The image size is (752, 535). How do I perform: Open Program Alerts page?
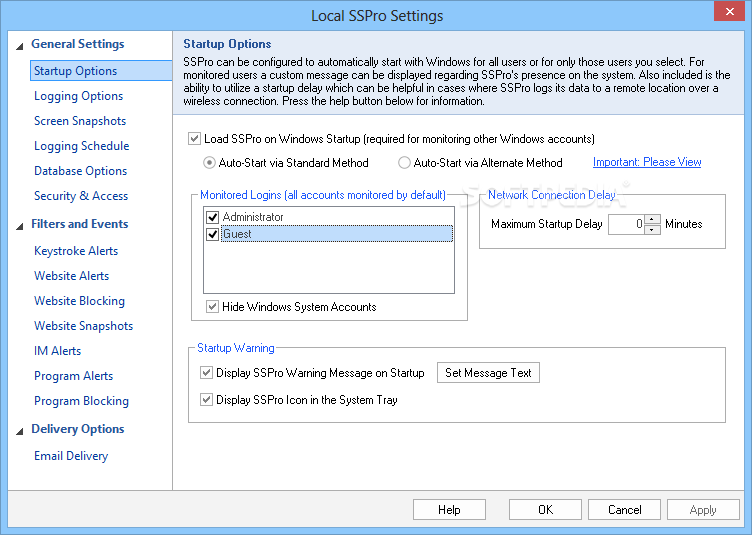point(73,376)
